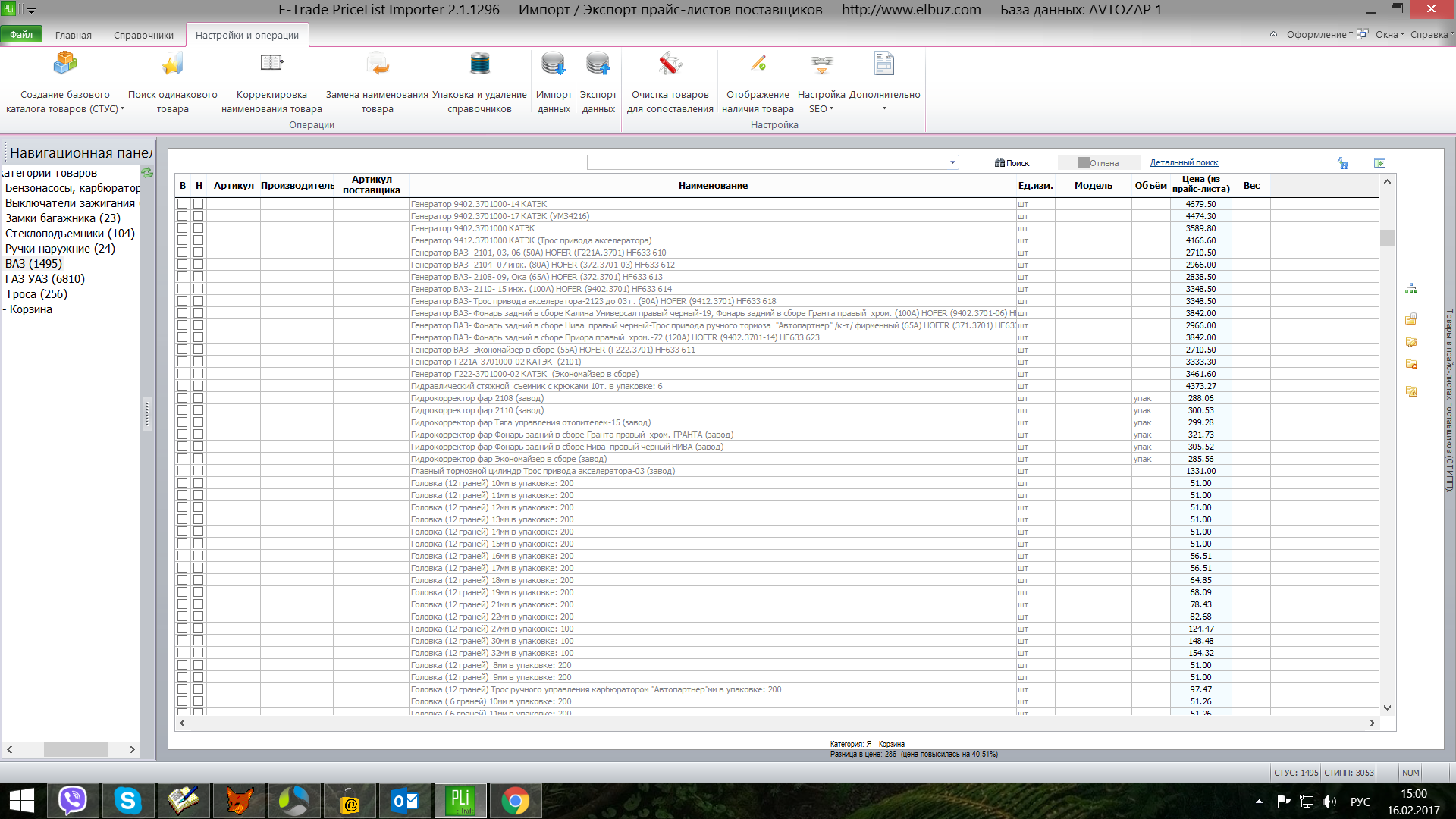
Task: Sort by the Наименование column header
Action: [713, 185]
